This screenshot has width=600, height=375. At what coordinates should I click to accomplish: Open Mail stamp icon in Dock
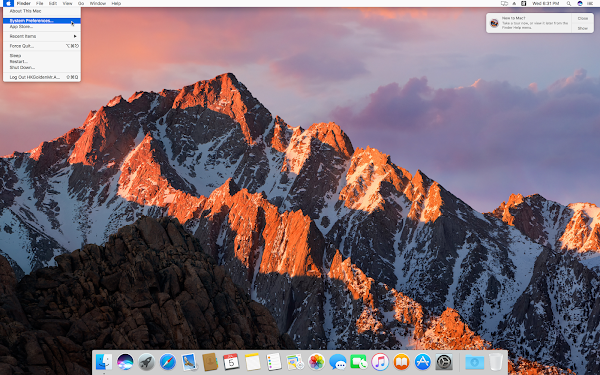[189, 362]
